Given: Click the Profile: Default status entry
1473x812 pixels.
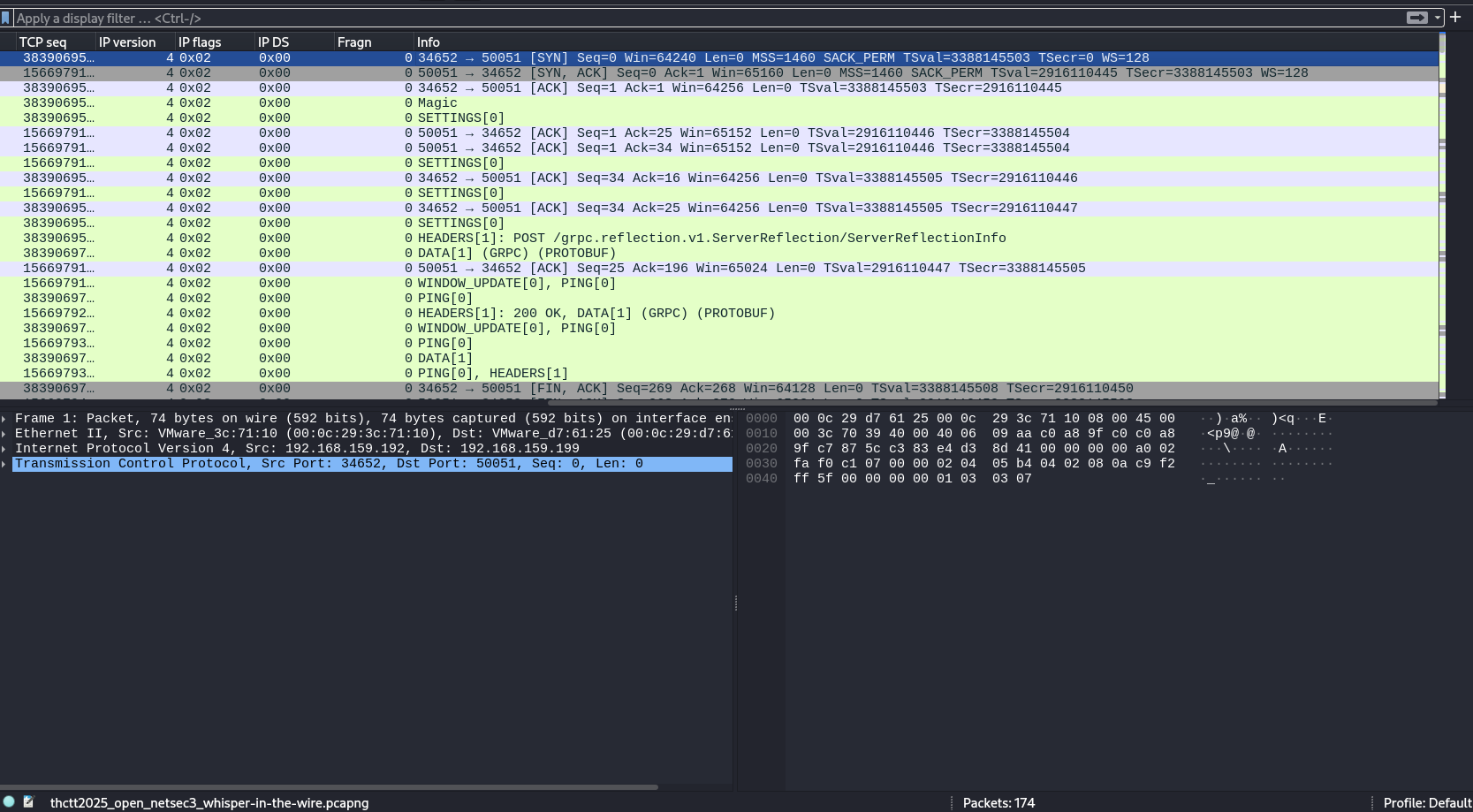Looking at the screenshot, I should tap(1427, 802).
